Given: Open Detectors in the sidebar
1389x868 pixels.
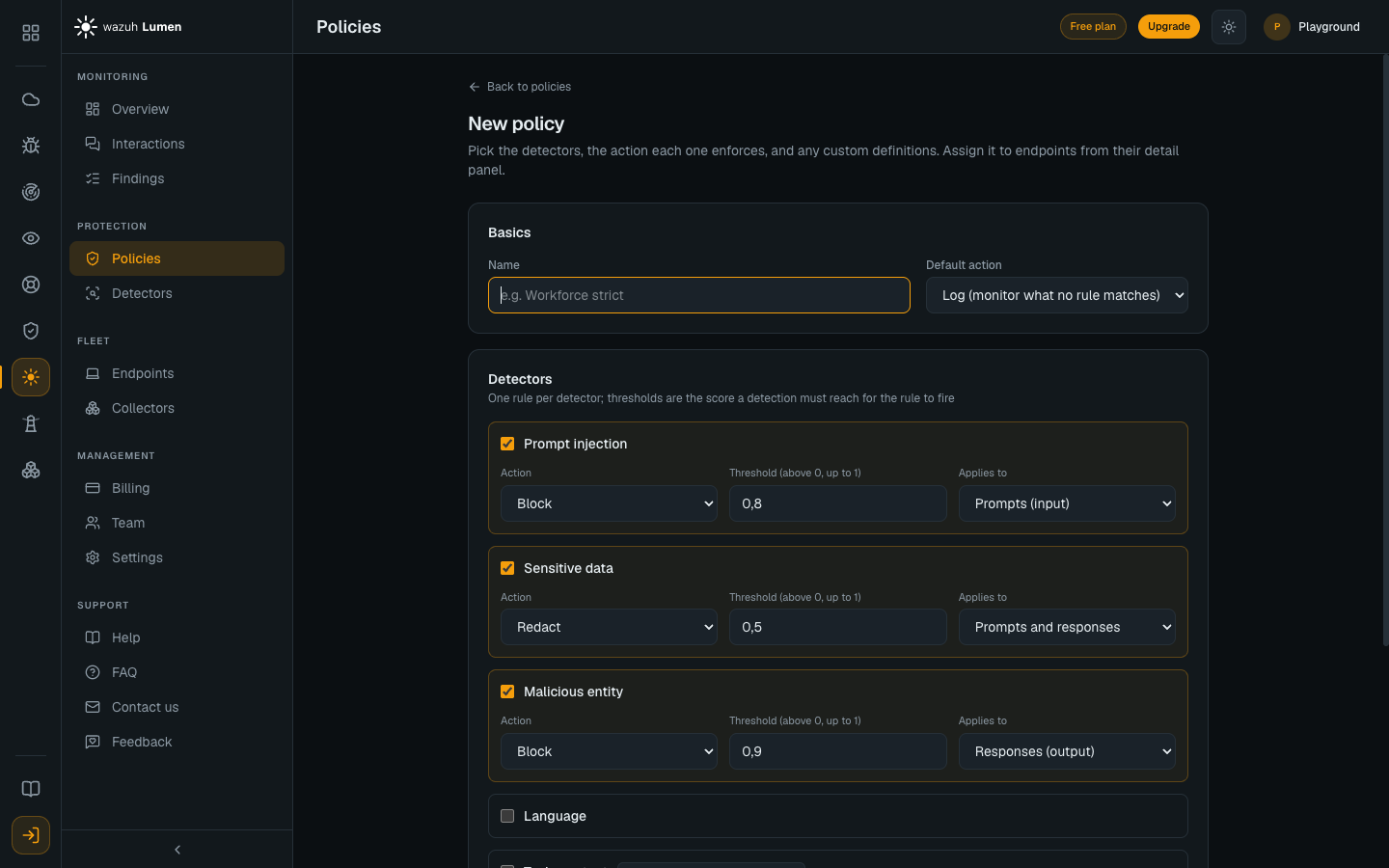Looking at the screenshot, I should (177, 293).
